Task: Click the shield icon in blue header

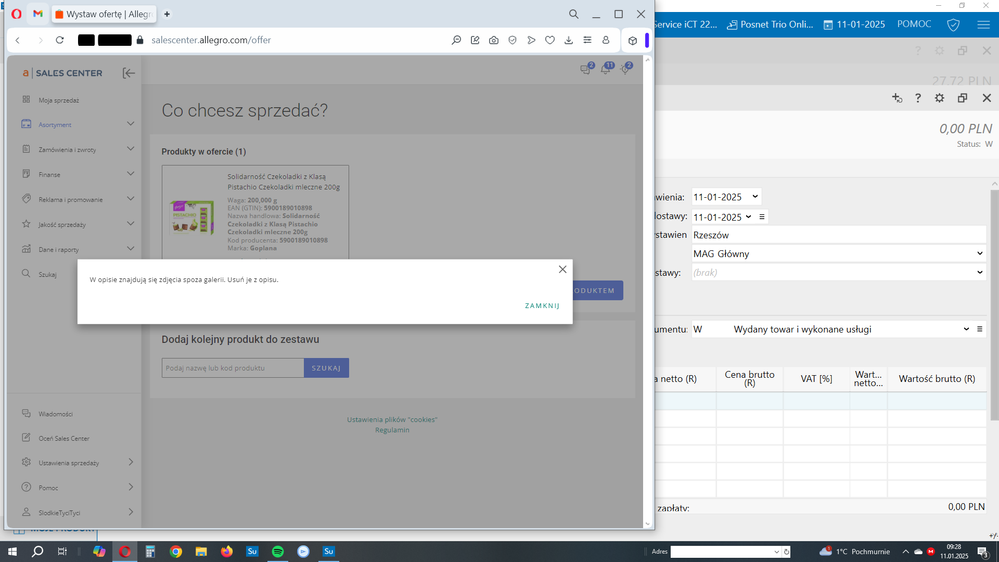Action: click(x=953, y=25)
